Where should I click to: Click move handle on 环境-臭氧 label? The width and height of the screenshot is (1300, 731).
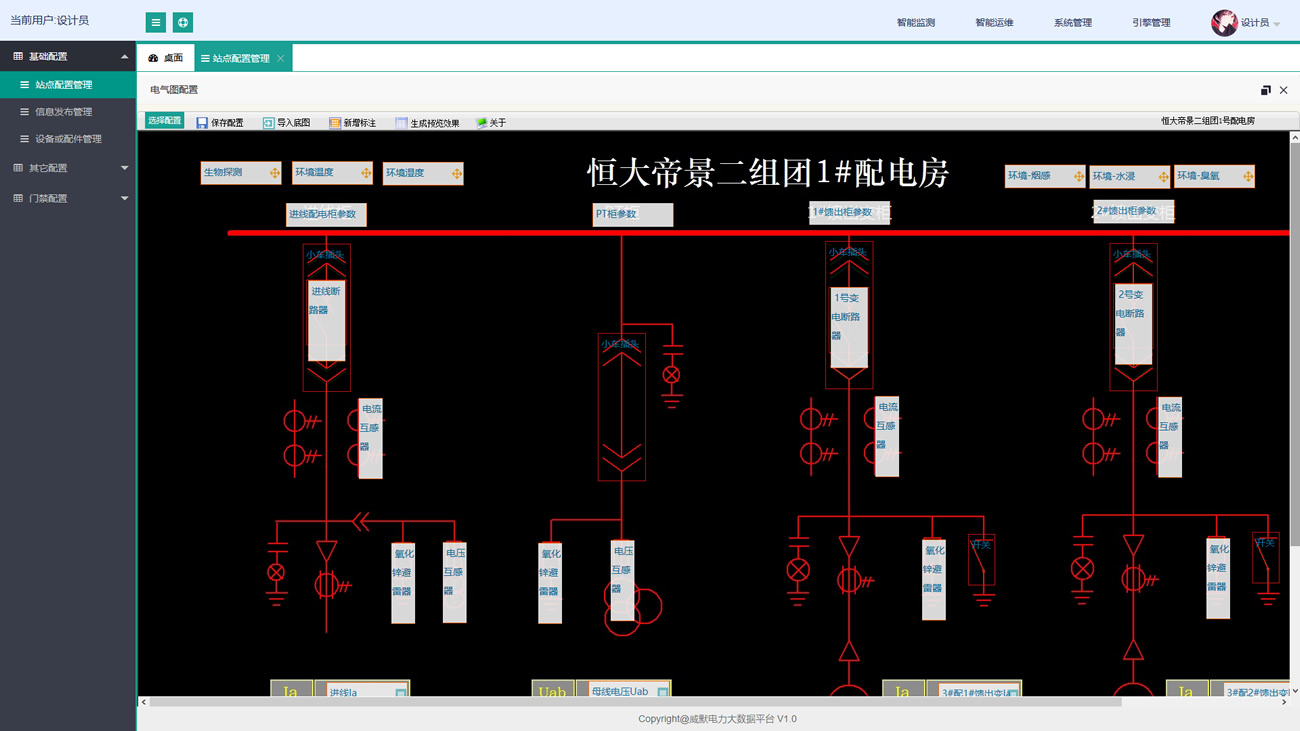coord(1248,177)
